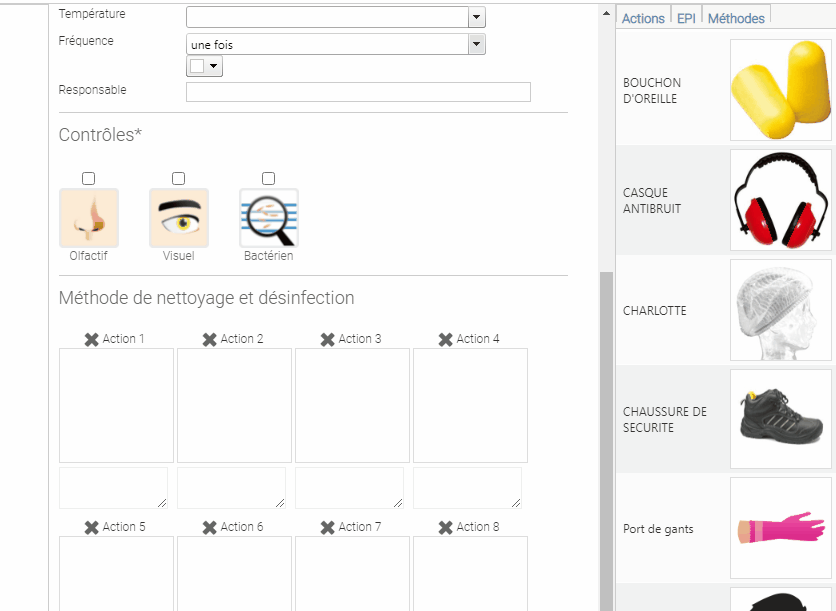Switch to the Actions tab
The width and height of the screenshot is (836, 611).
(x=643, y=17)
